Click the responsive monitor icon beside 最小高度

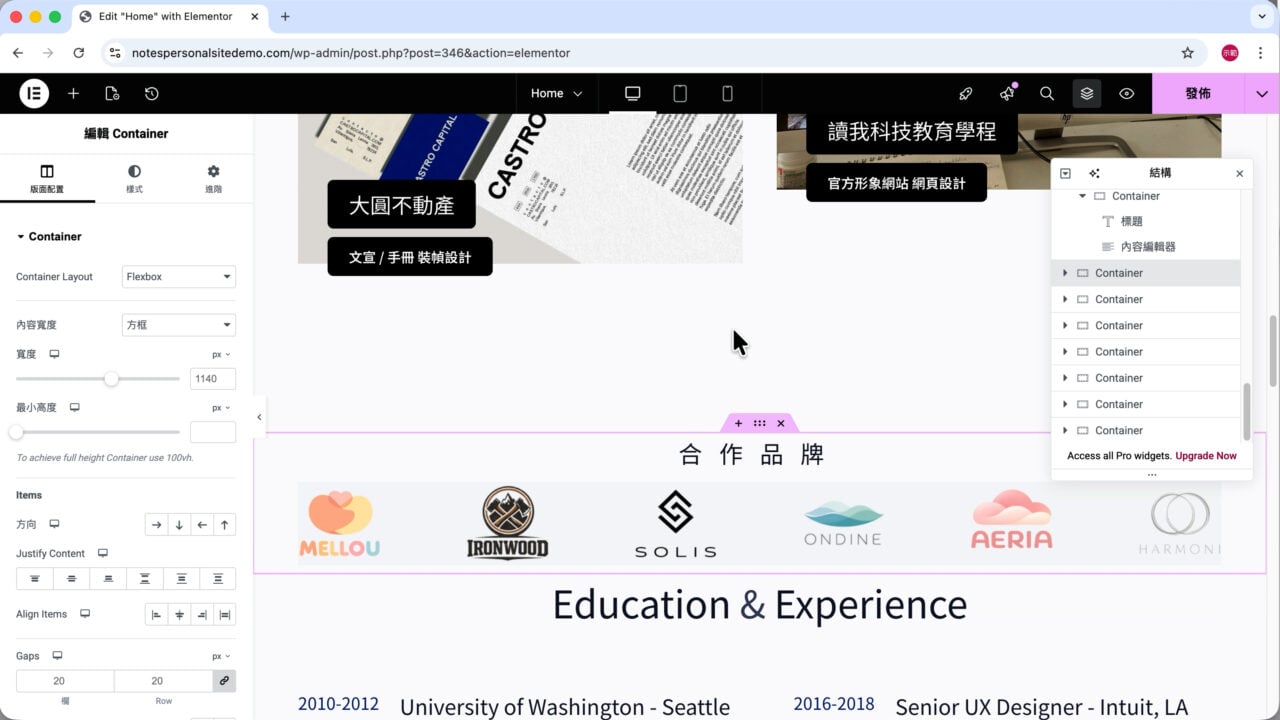pos(74,408)
